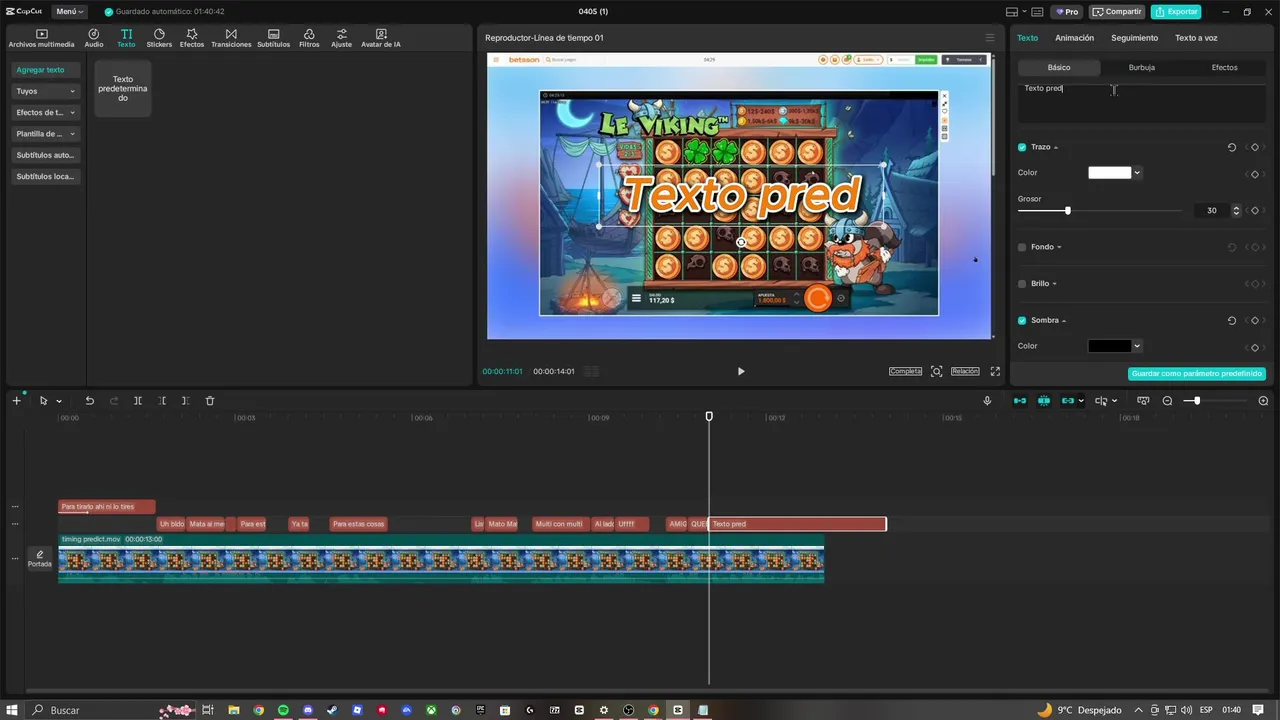
Task: Expand the Plantilla de texto category
Action: pos(45,134)
